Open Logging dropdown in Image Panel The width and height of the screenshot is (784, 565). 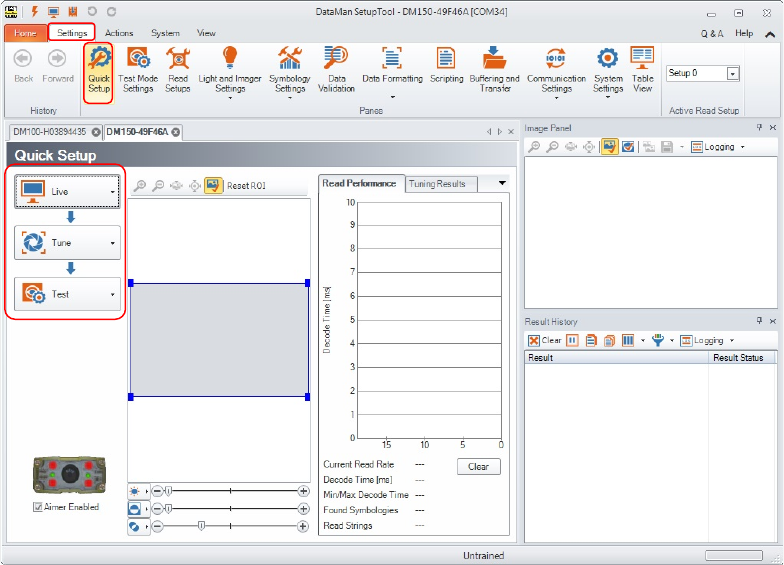[x=718, y=147]
